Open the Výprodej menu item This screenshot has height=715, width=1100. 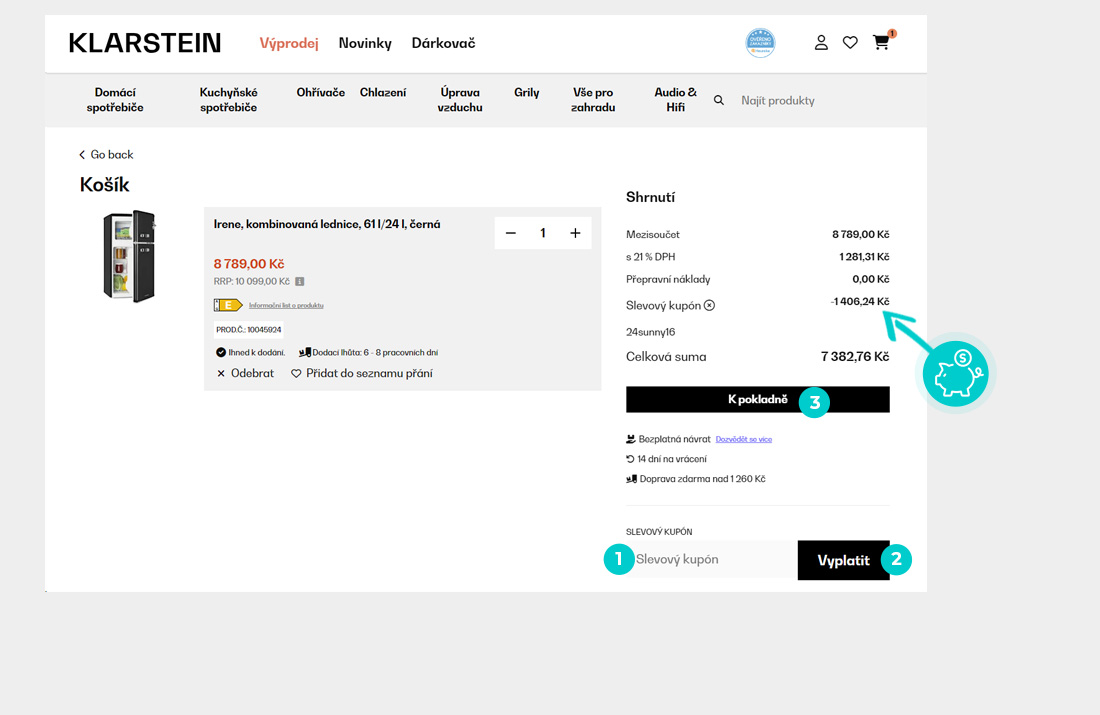[x=289, y=43]
